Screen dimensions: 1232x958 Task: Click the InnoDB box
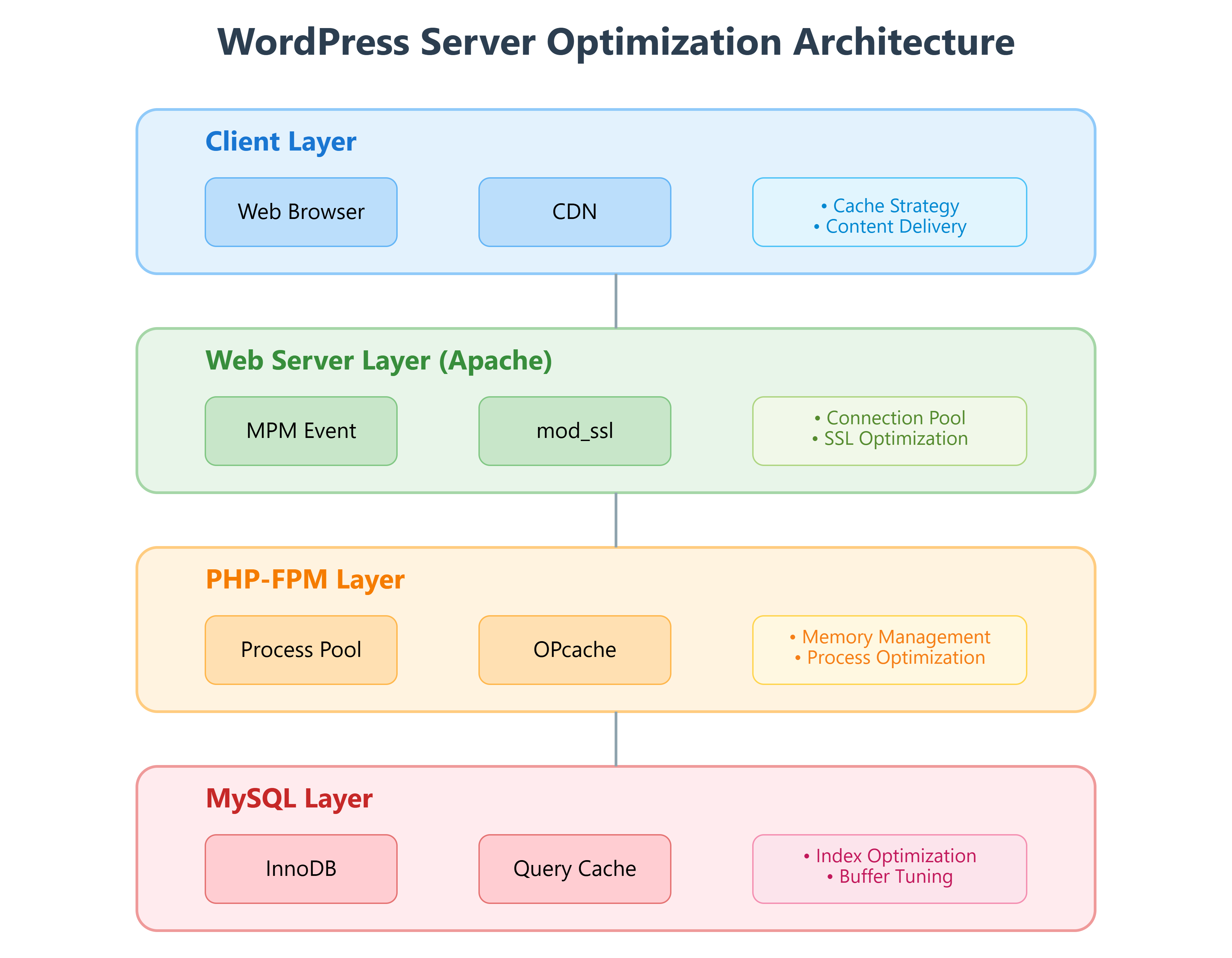click(301, 868)
